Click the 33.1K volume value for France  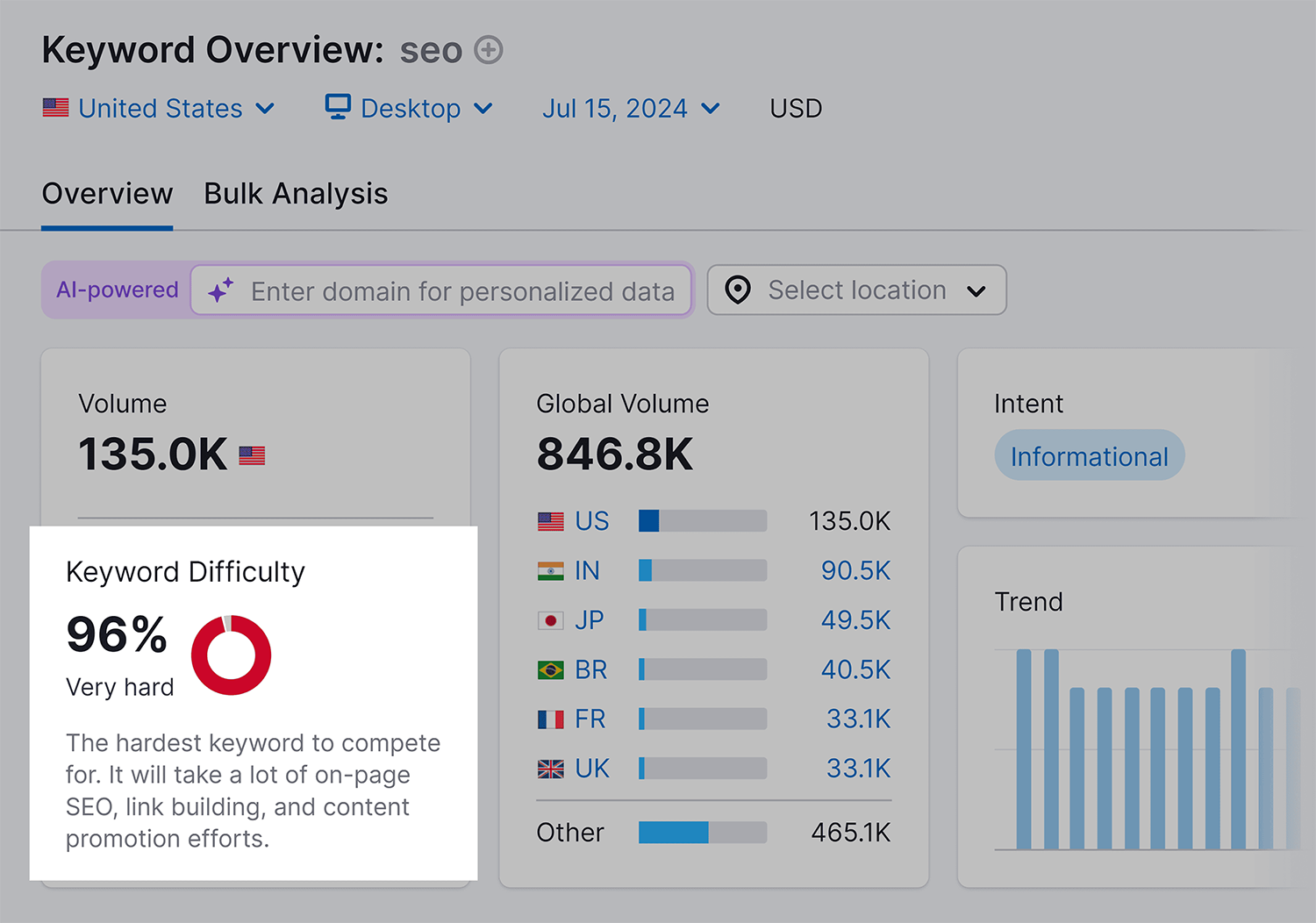858,719
